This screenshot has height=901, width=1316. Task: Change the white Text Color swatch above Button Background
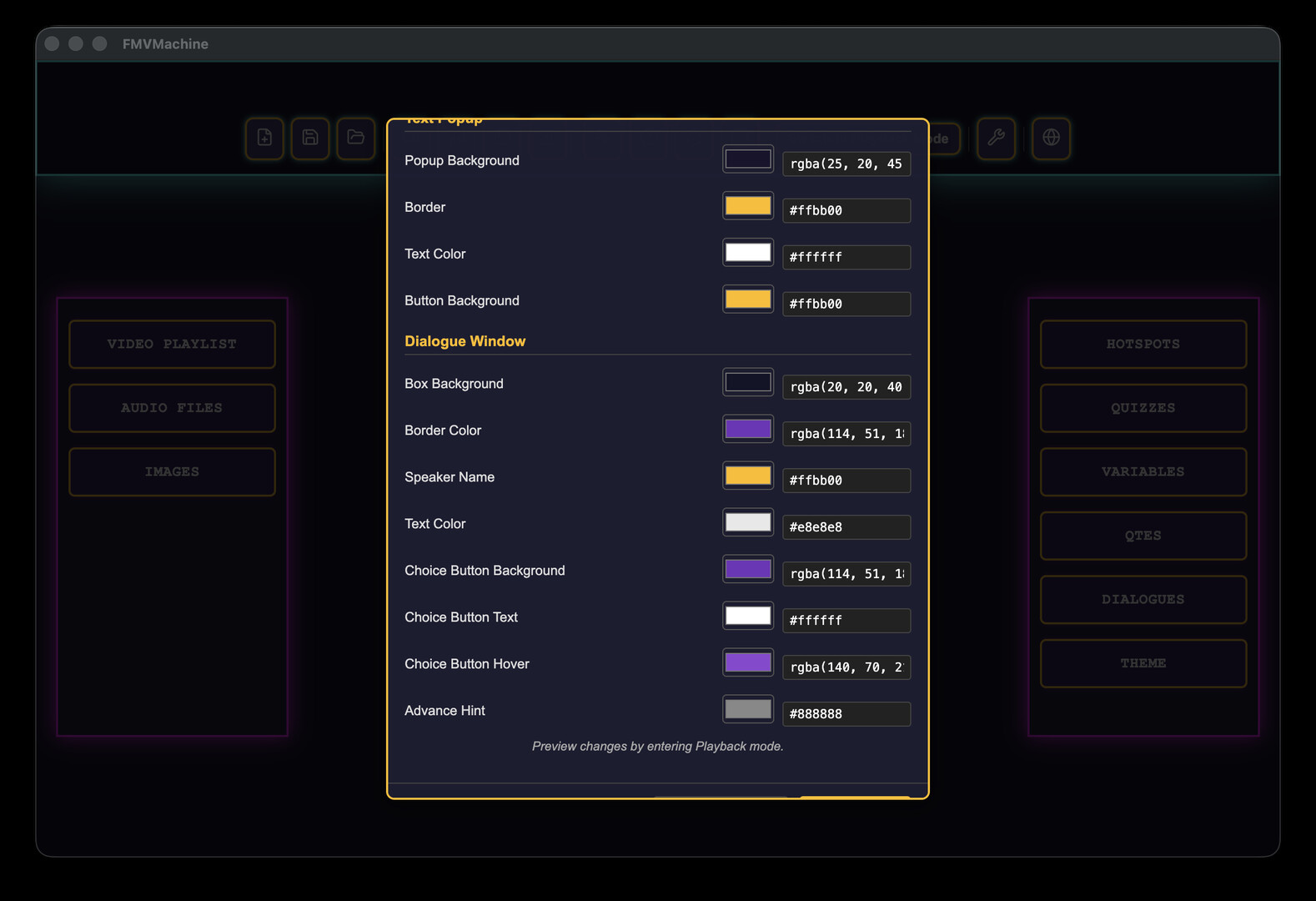point(748,253)
